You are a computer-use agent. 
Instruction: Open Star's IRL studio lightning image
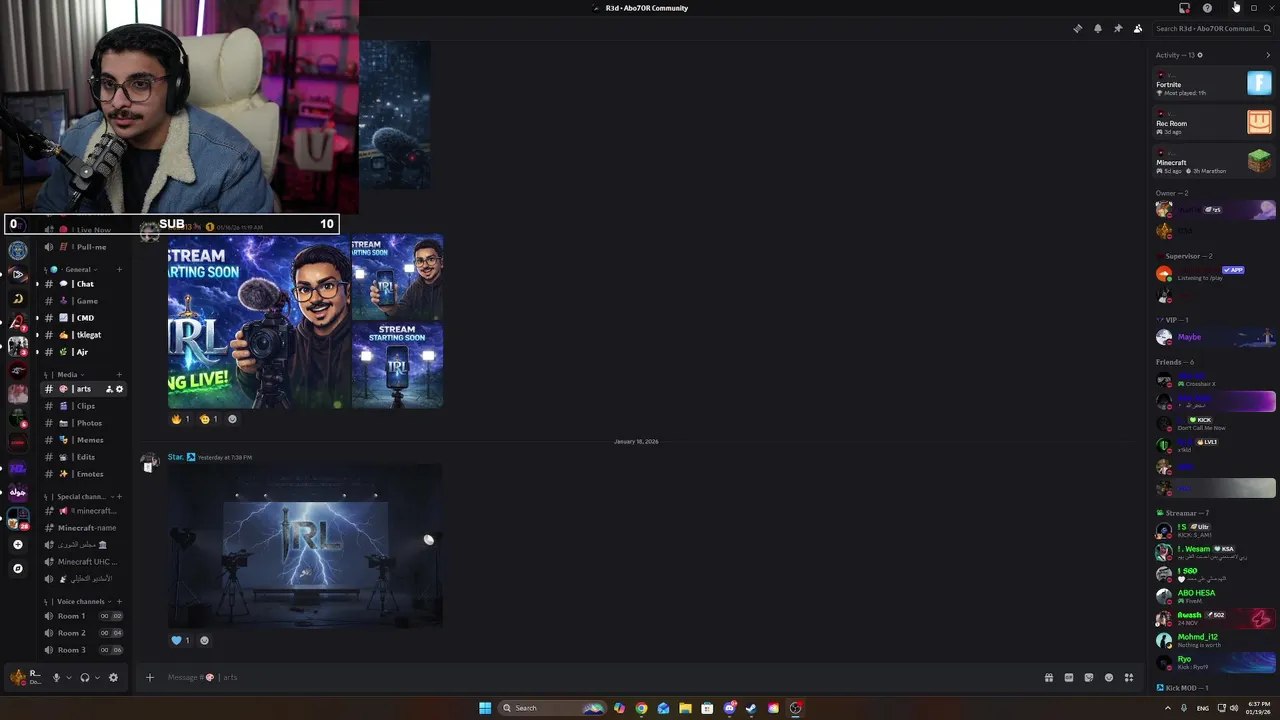coord(305,547)
